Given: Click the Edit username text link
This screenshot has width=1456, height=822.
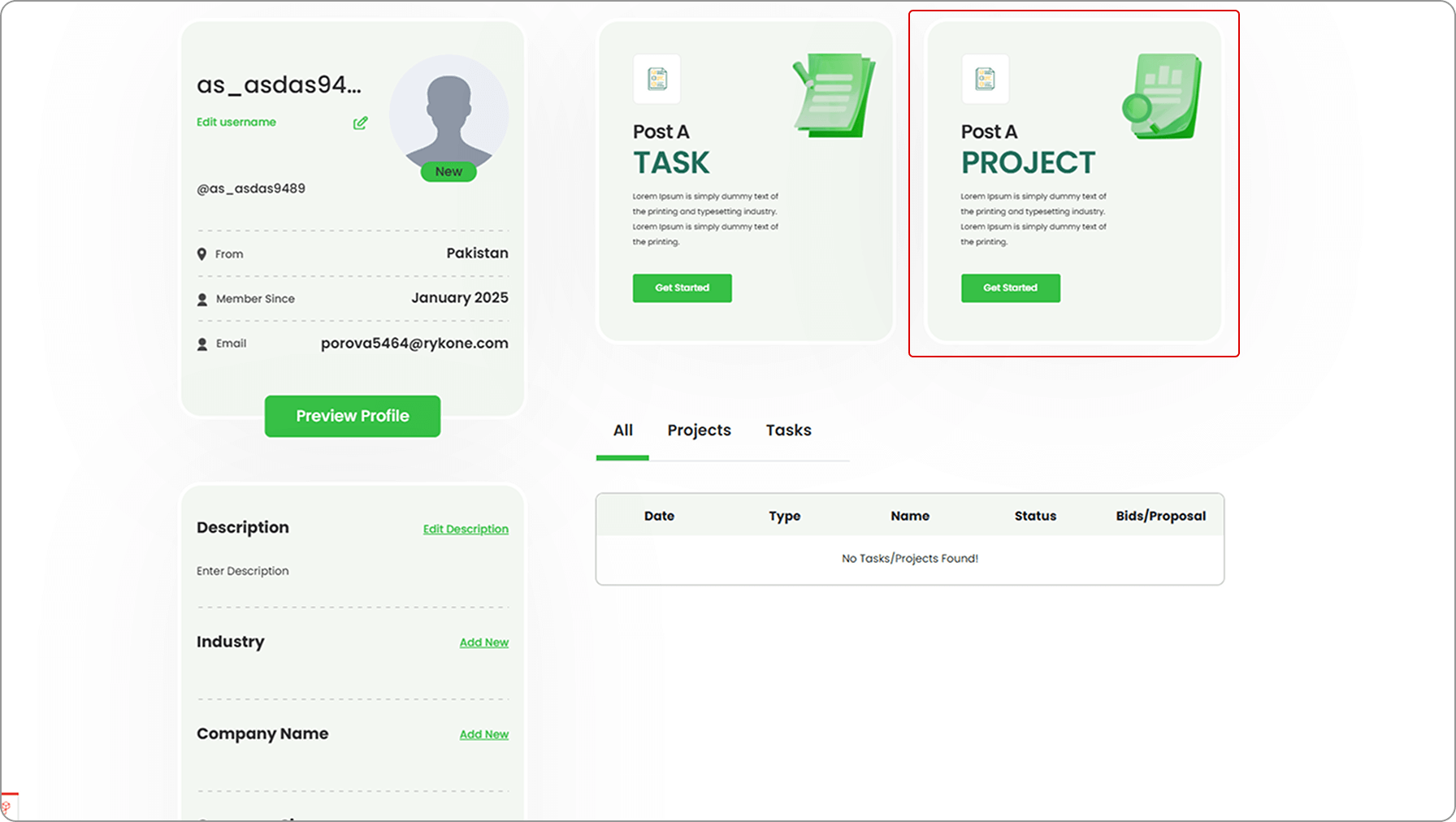Looking at the screenshot, I should (x=236, y=122).
